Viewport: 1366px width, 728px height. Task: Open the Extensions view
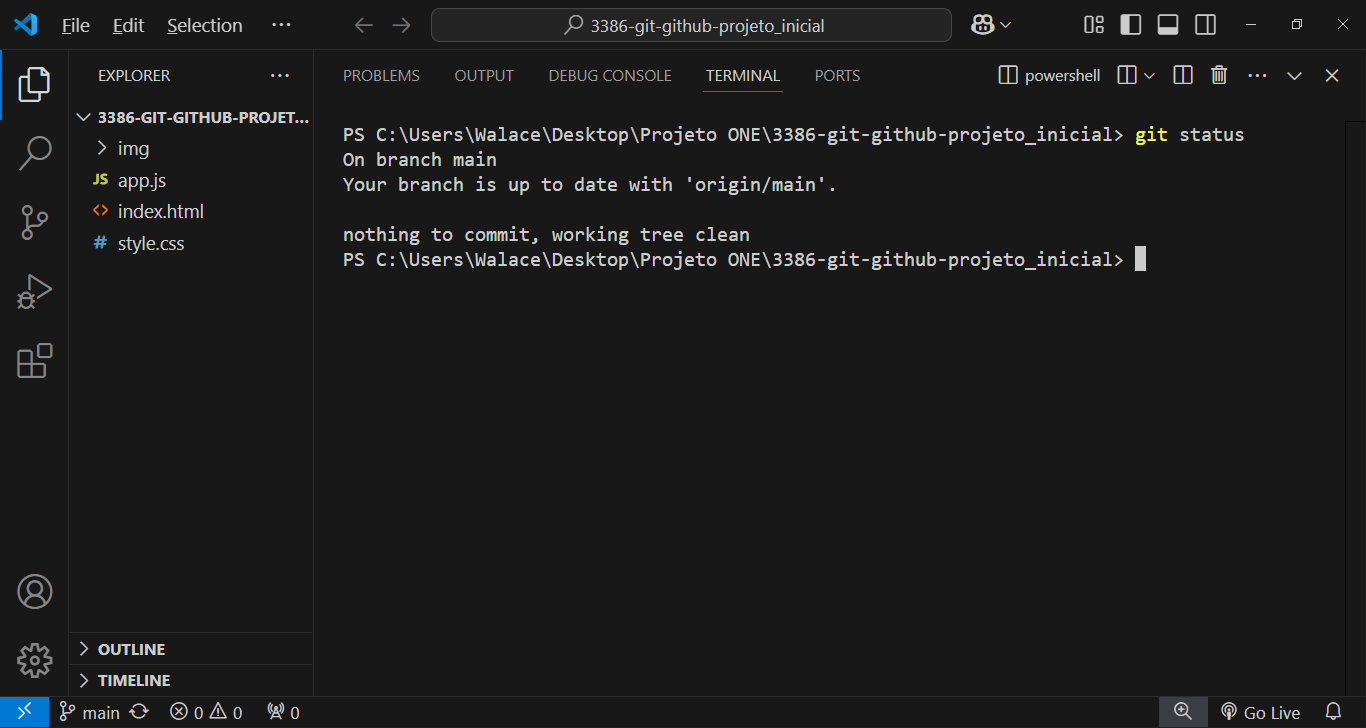pyautogui.click(x=34, y=361)
